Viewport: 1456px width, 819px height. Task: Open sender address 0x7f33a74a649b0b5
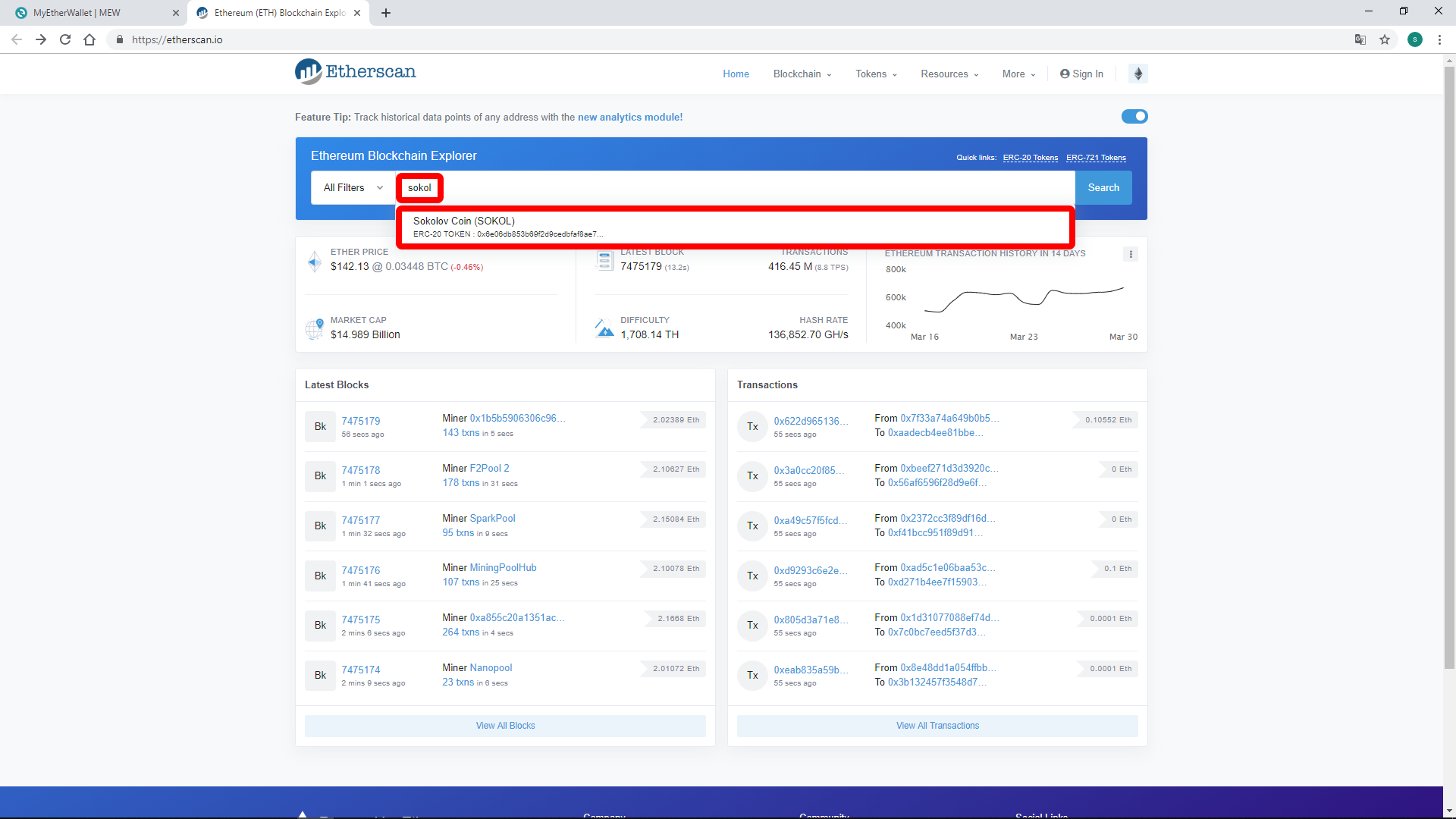949,419
